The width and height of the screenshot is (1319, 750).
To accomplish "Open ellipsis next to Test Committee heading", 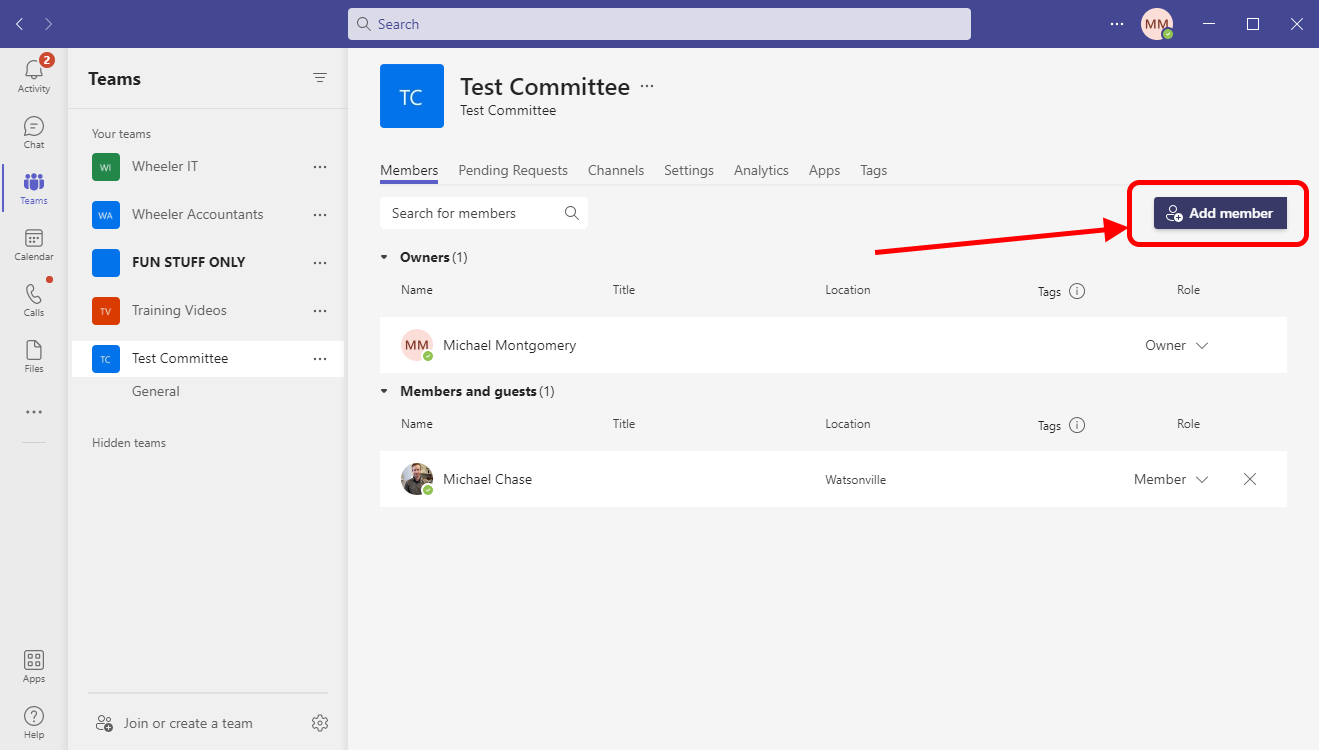I will coord(647,87).
